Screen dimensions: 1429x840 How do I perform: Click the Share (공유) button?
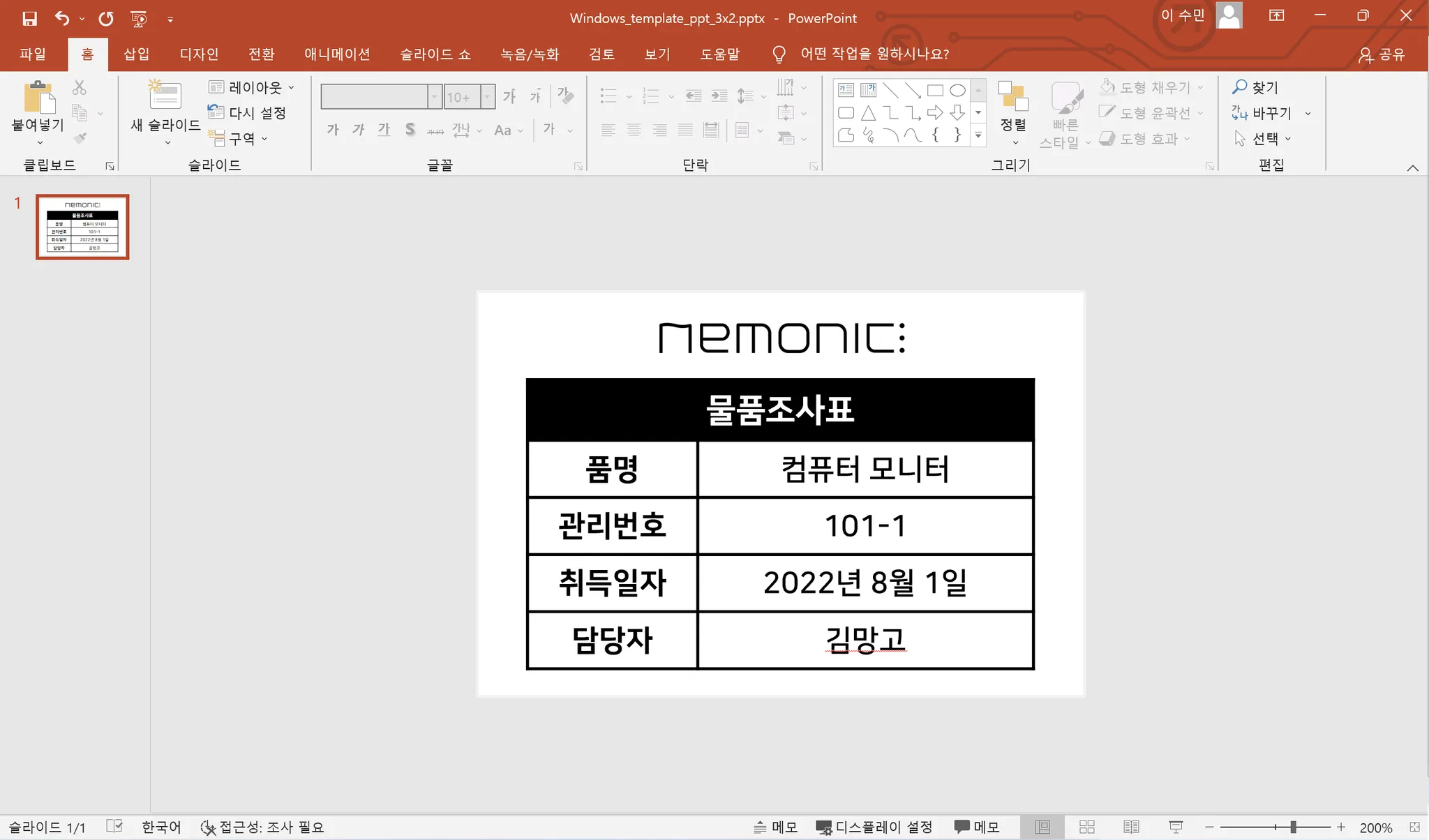(1382, 54)
